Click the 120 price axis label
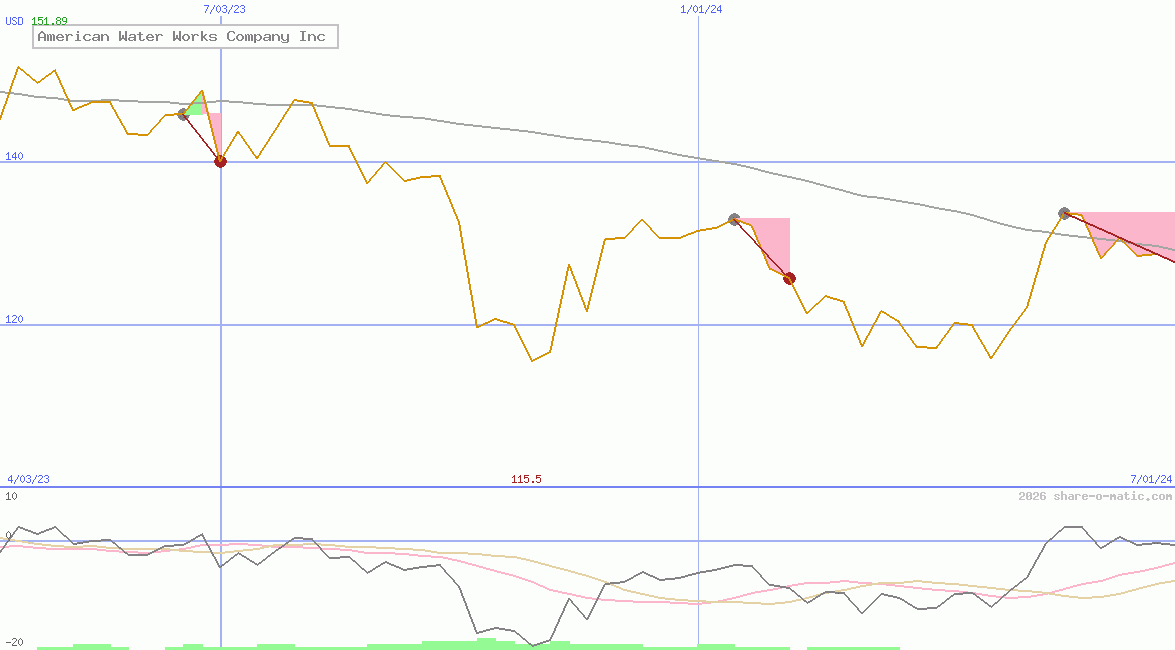This screenshot has height=650, width=1175. pyautogui.click(x=14, y=319)
